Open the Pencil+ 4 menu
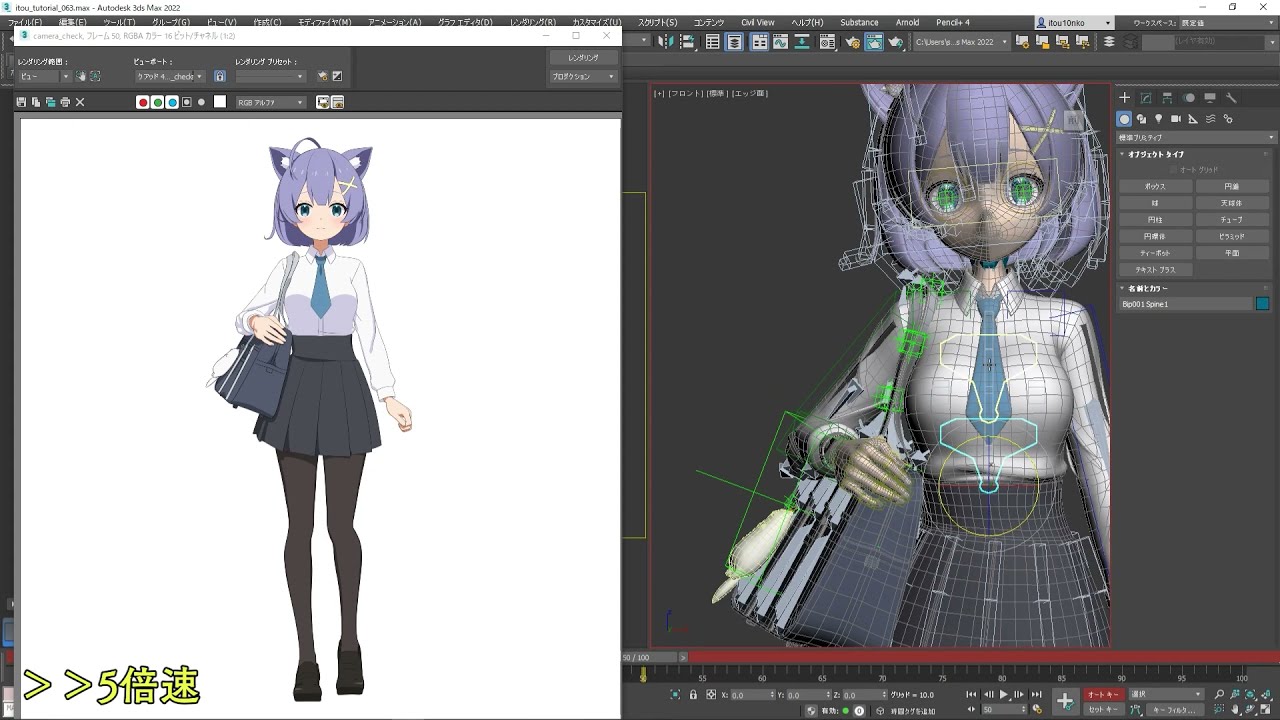The image size is (1280, 720). [953, 22]
